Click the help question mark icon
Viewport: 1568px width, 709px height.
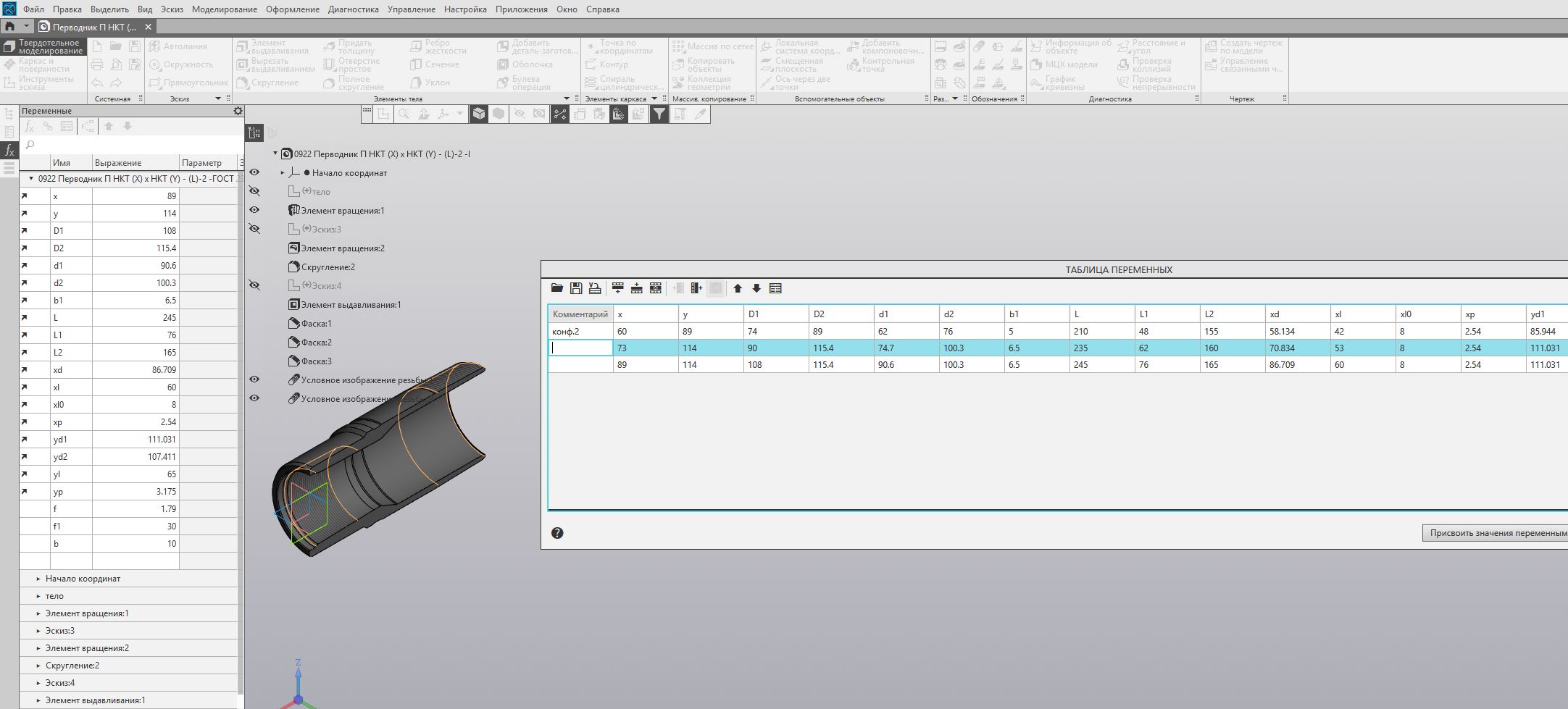[x=557, y=533]
